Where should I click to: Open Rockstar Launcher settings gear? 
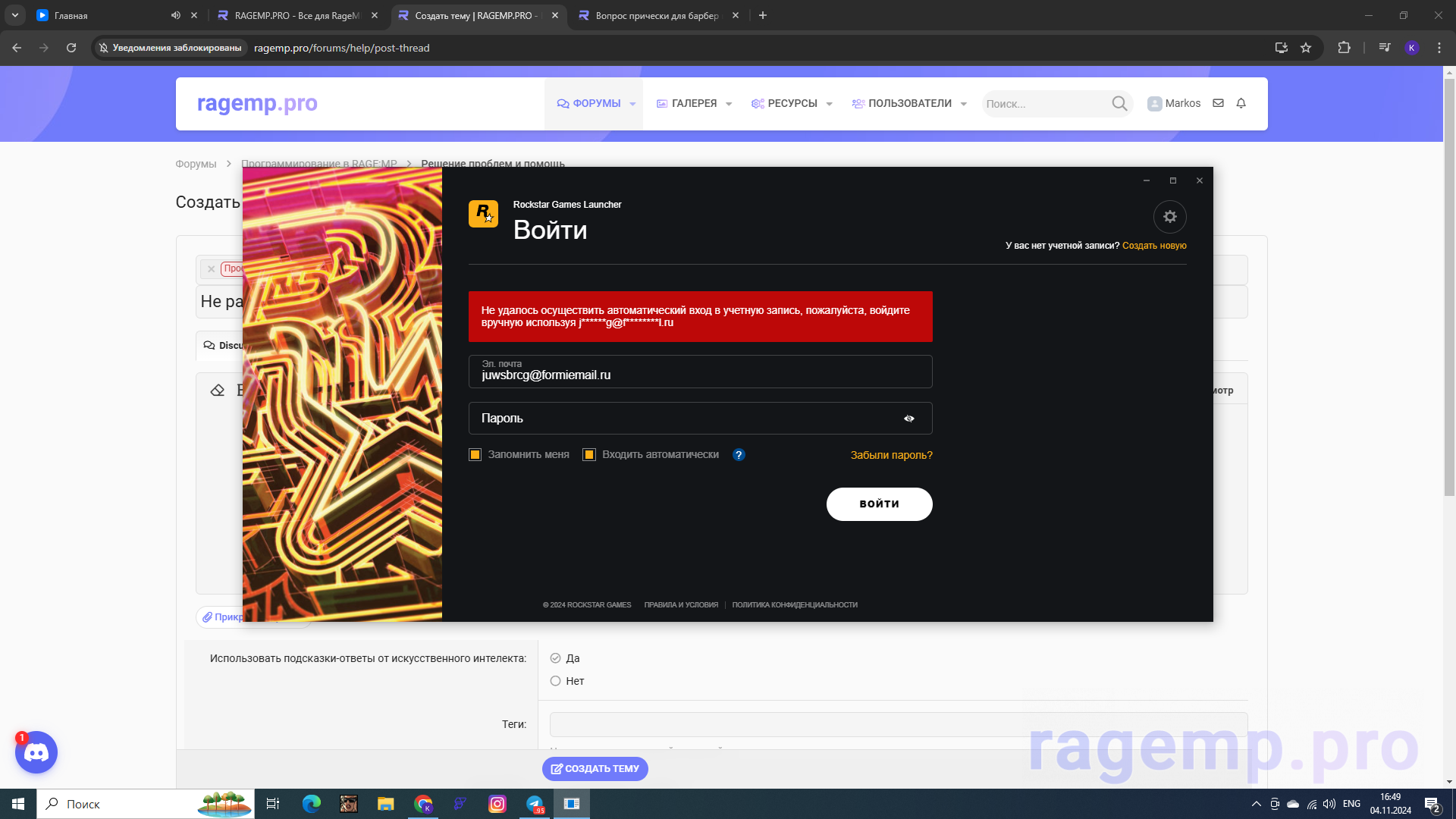tap(1169, 217)
